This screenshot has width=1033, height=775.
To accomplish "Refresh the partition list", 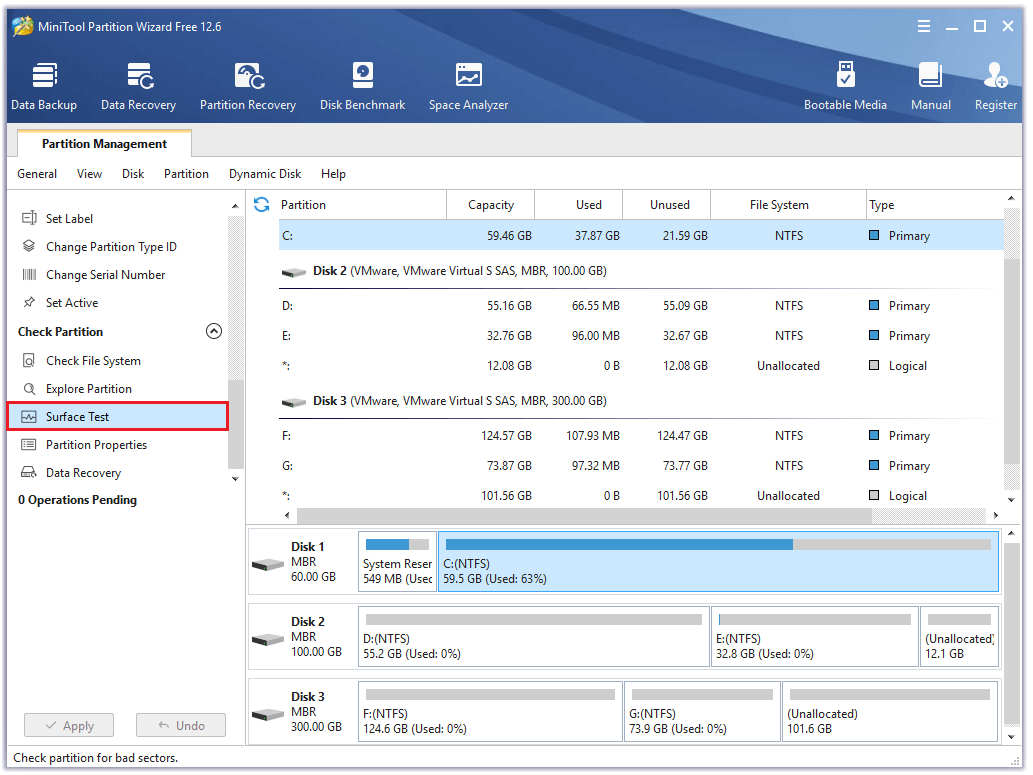I will (x=262, y=205).
